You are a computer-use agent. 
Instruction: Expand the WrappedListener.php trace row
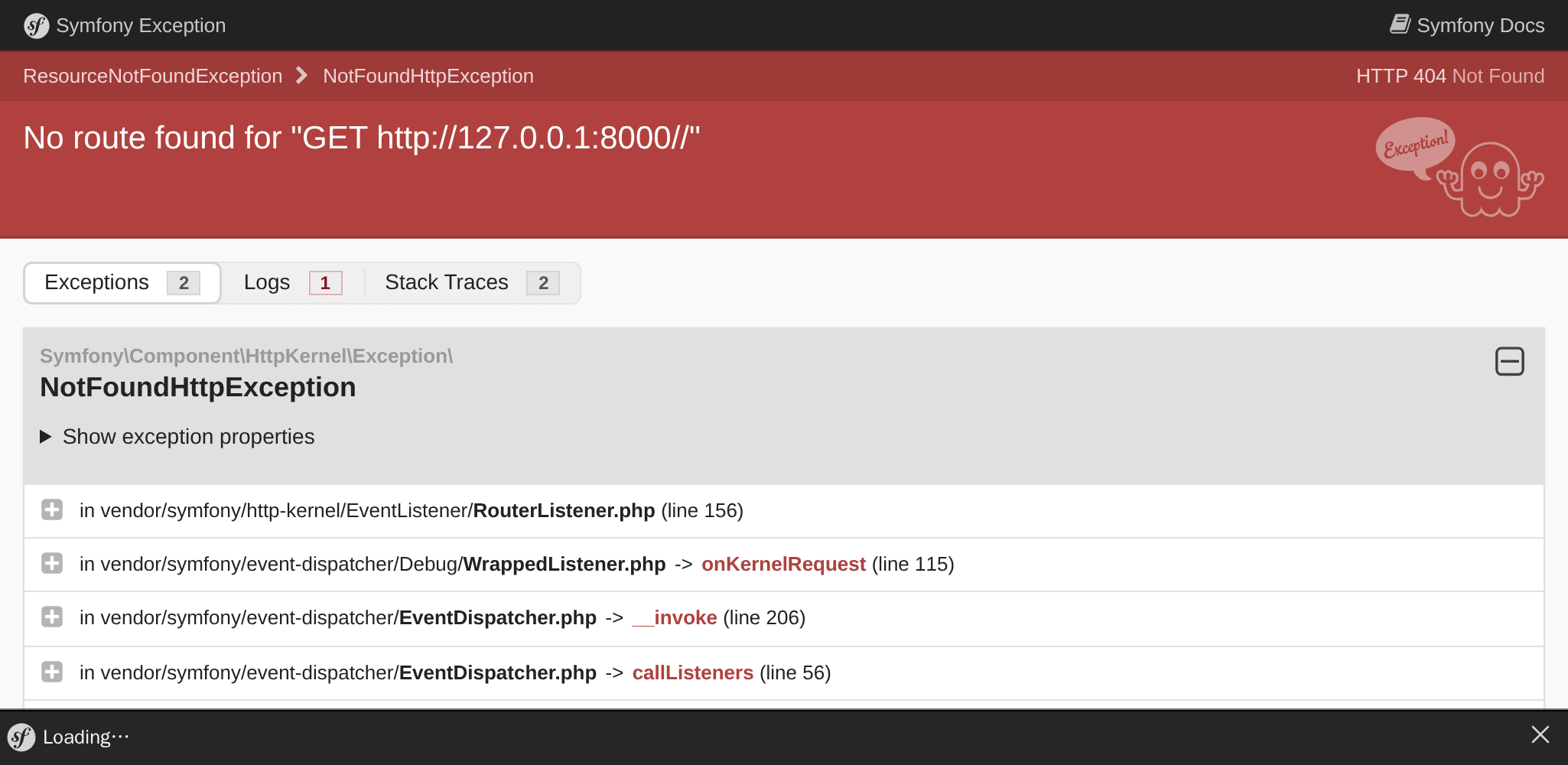click(52, 564)
